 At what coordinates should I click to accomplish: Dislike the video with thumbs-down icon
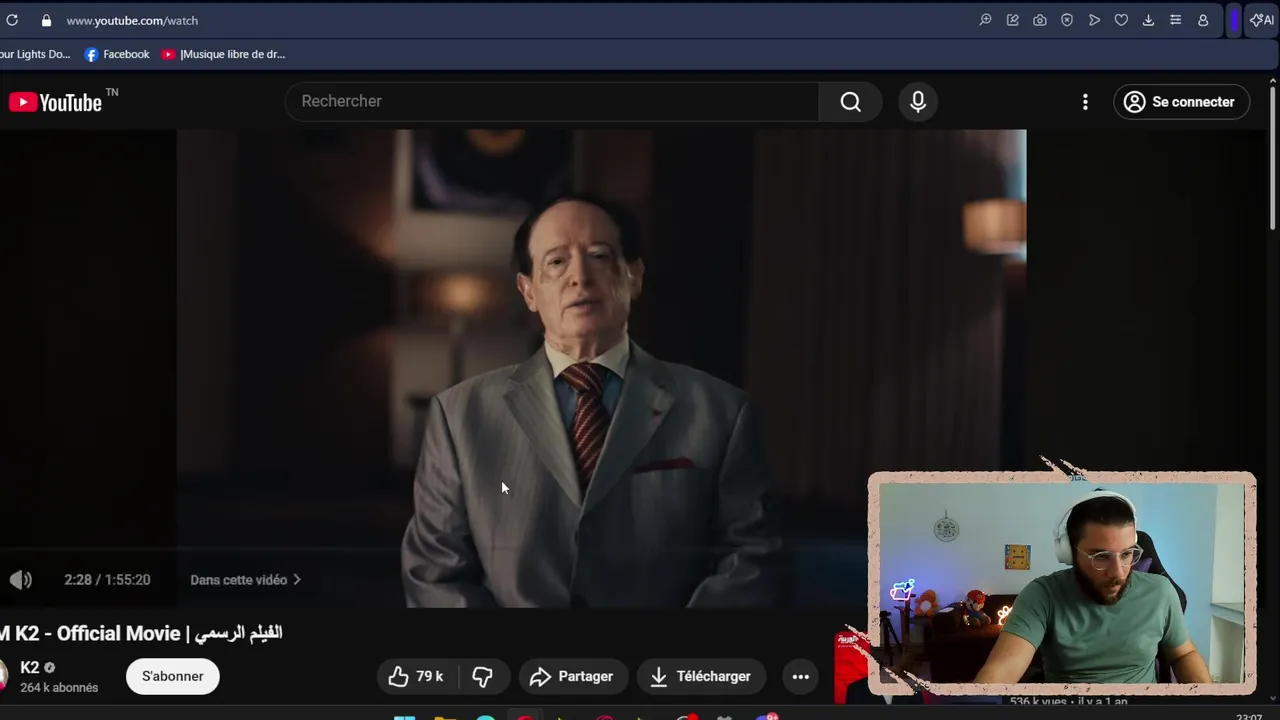point(483,677)
